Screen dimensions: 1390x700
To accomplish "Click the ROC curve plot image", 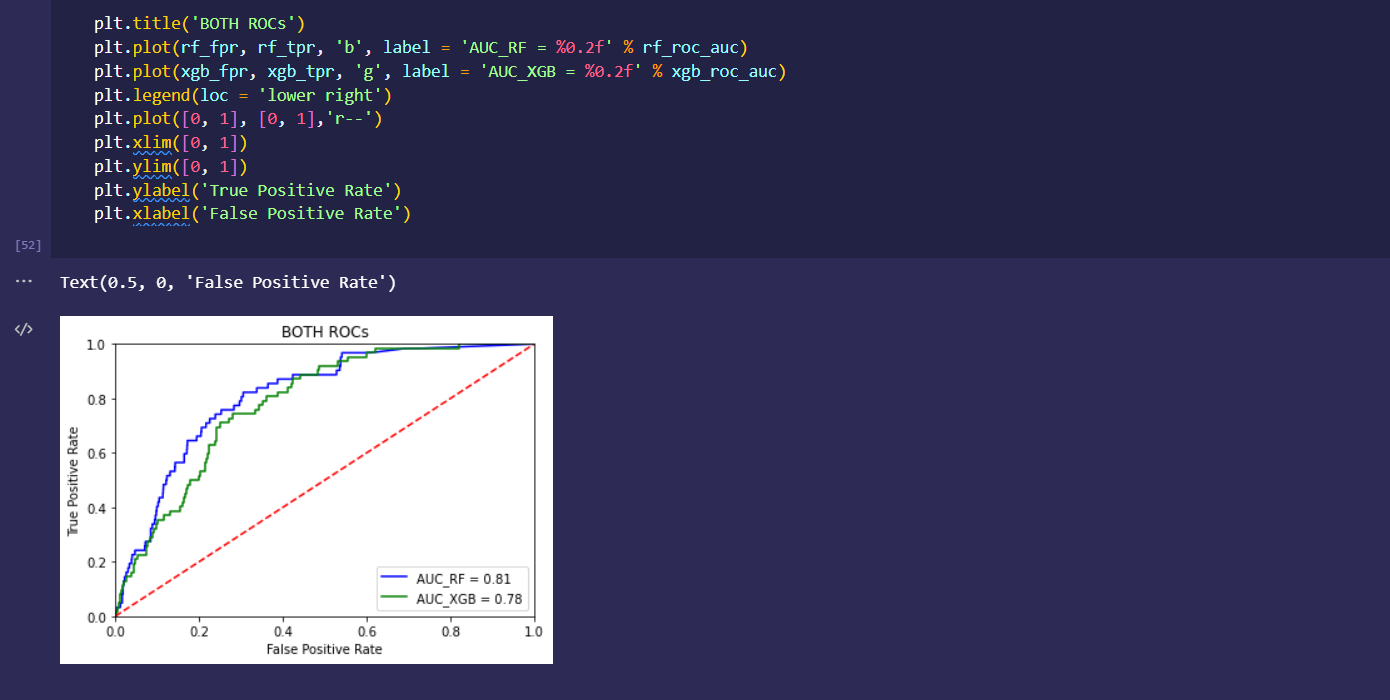I will click(x=306, y=490).
